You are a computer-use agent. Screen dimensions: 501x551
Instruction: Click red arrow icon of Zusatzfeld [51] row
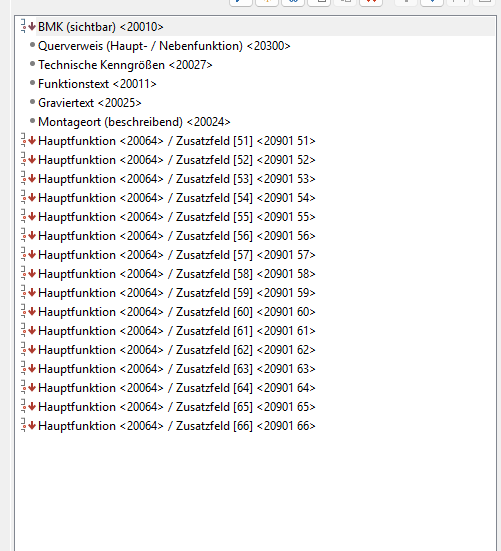(x=32, y=141)
